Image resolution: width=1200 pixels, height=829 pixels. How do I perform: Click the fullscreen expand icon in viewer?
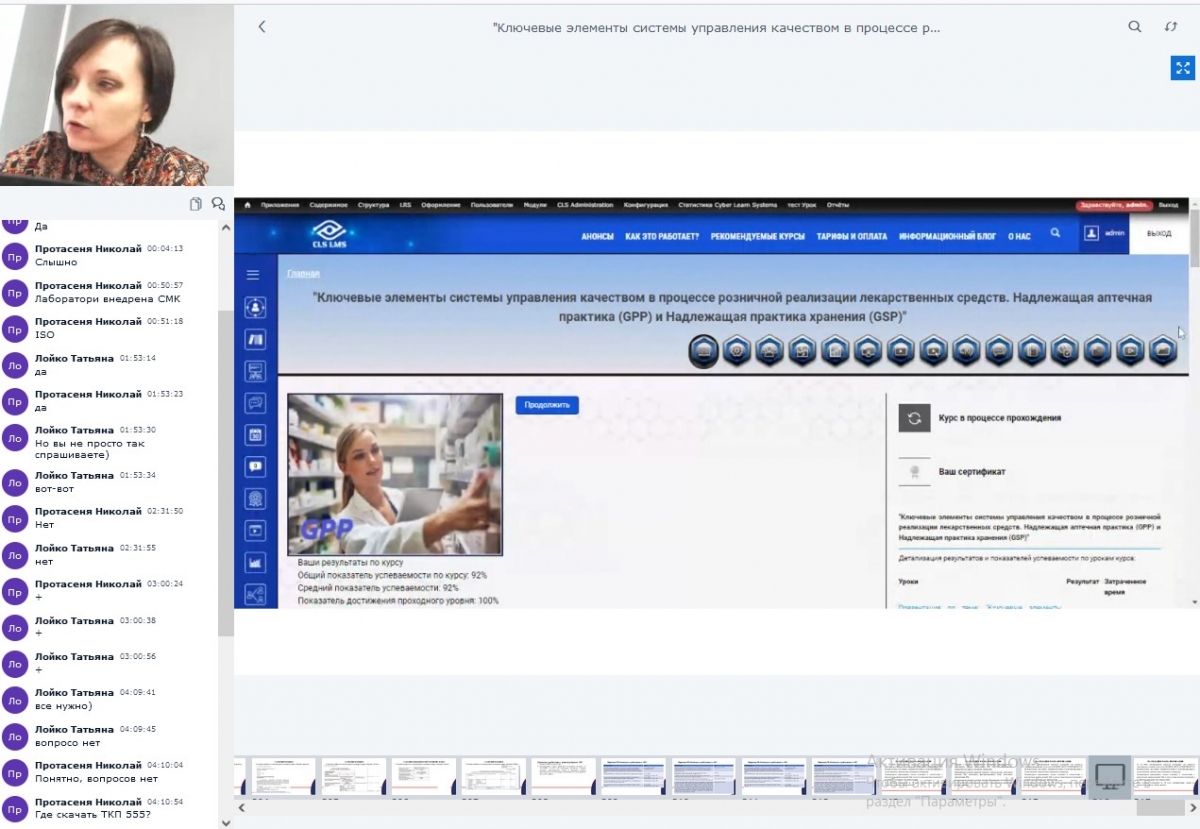click(1183, 68)
